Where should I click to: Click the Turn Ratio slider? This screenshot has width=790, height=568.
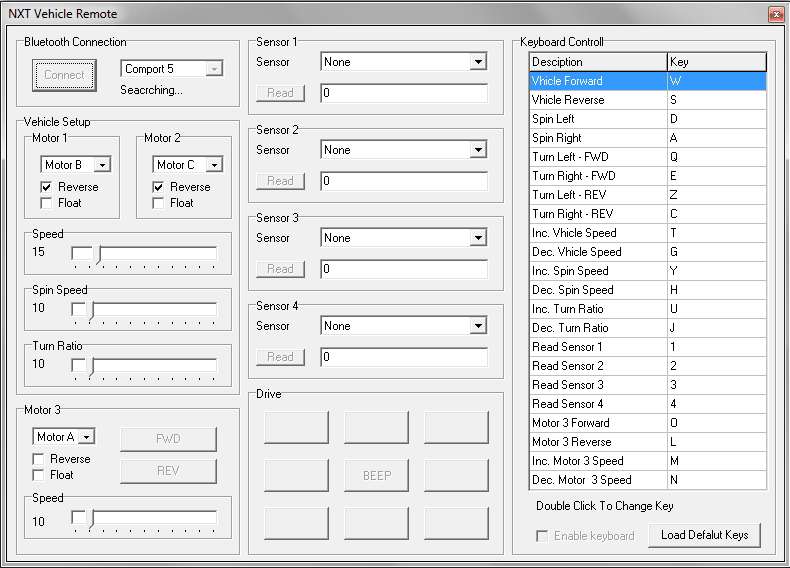(x=144, y=366)
